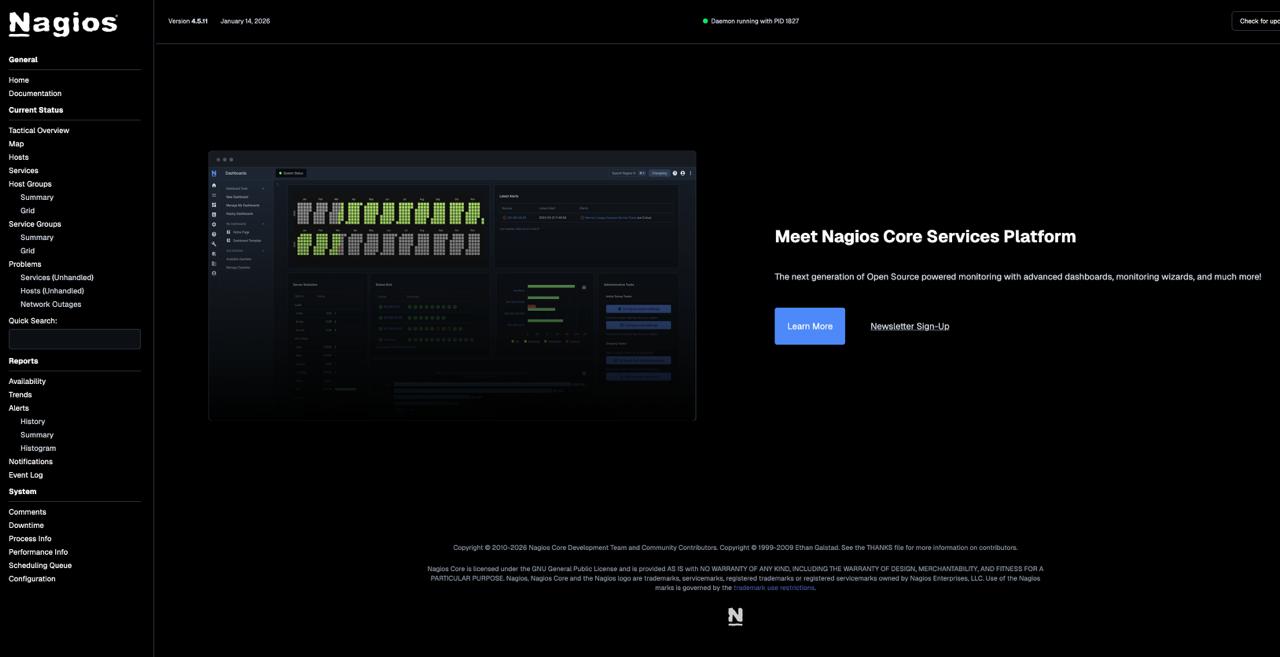Open the Map view

click(x=16, y=144)
